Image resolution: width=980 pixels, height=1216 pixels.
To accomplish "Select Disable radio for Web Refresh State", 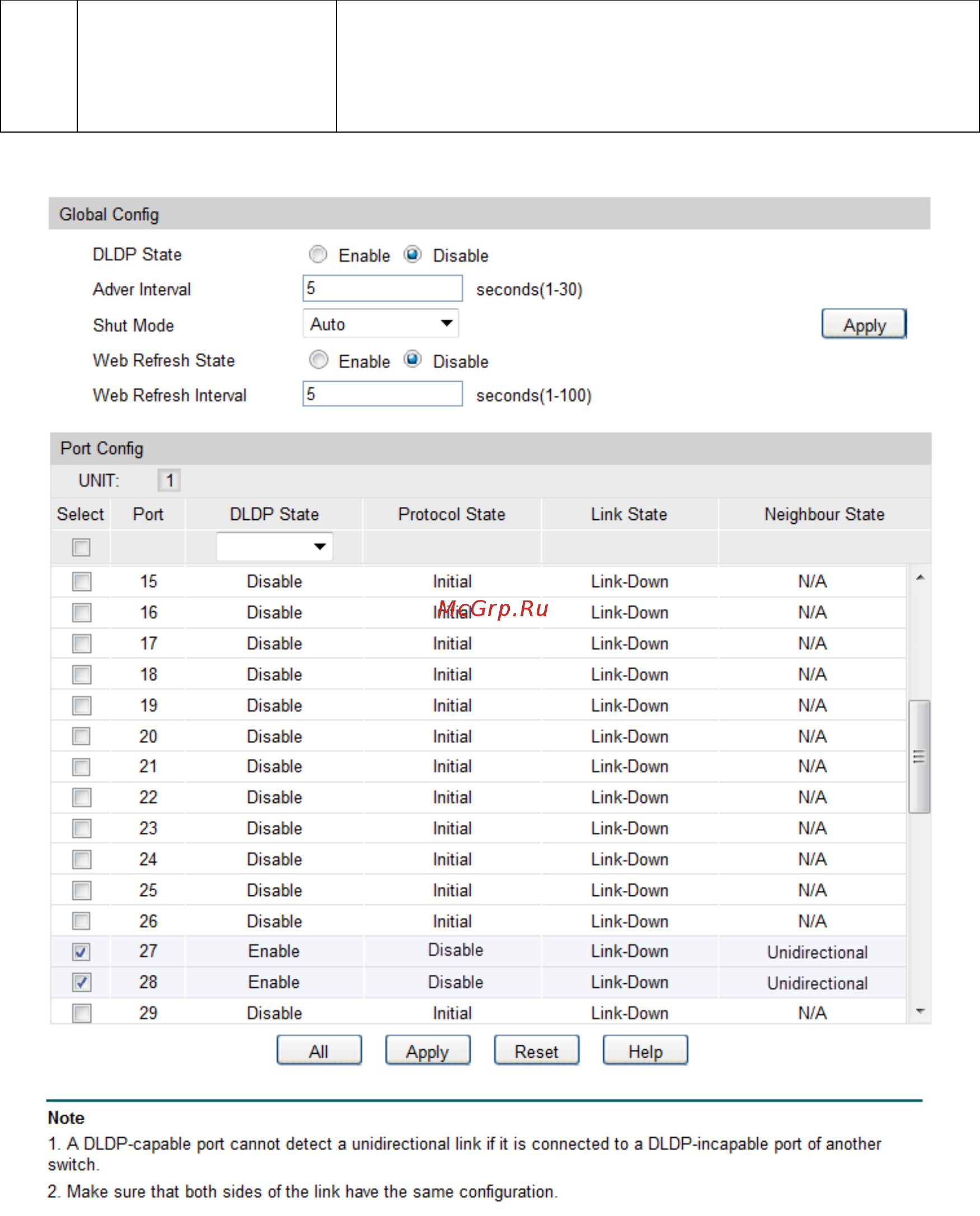I will coord(413,359).
